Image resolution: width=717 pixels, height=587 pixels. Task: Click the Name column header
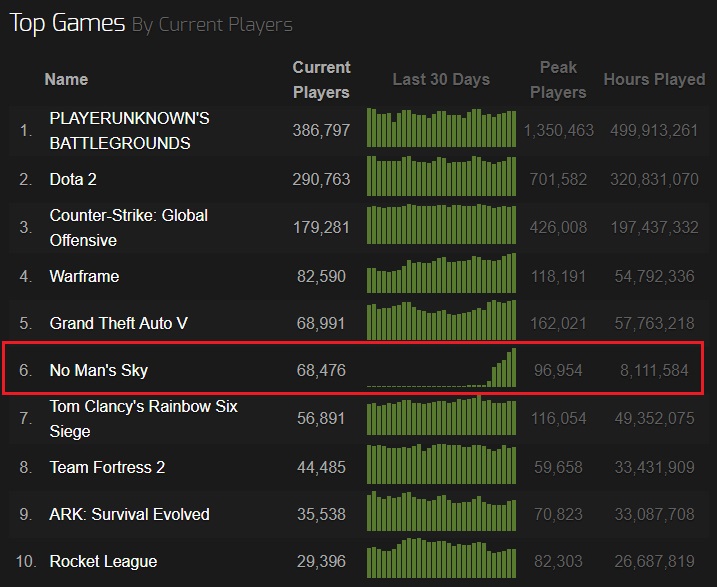pos(66,80)
